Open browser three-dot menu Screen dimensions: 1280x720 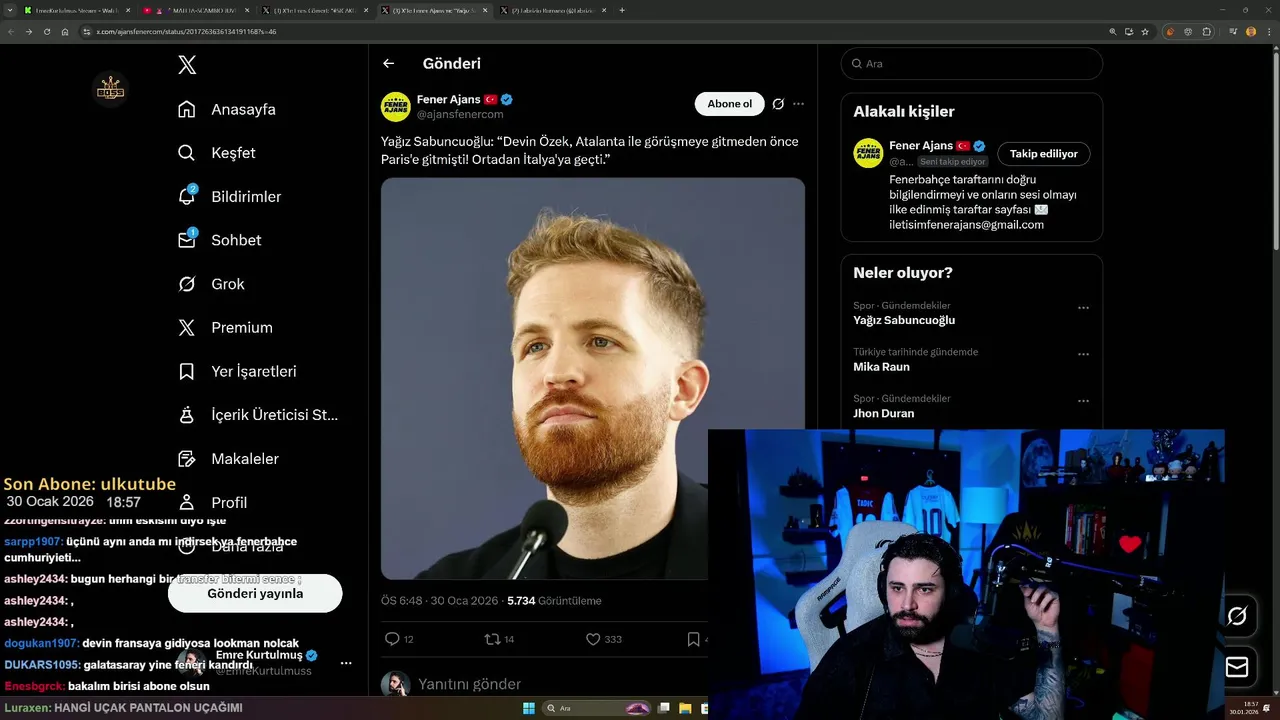tap(1268, 32)
